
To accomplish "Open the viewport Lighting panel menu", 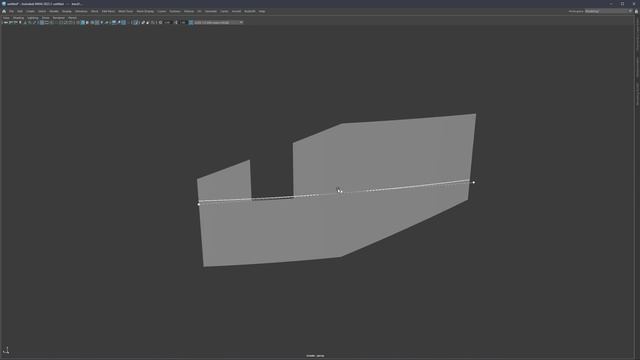I will 33,18.
